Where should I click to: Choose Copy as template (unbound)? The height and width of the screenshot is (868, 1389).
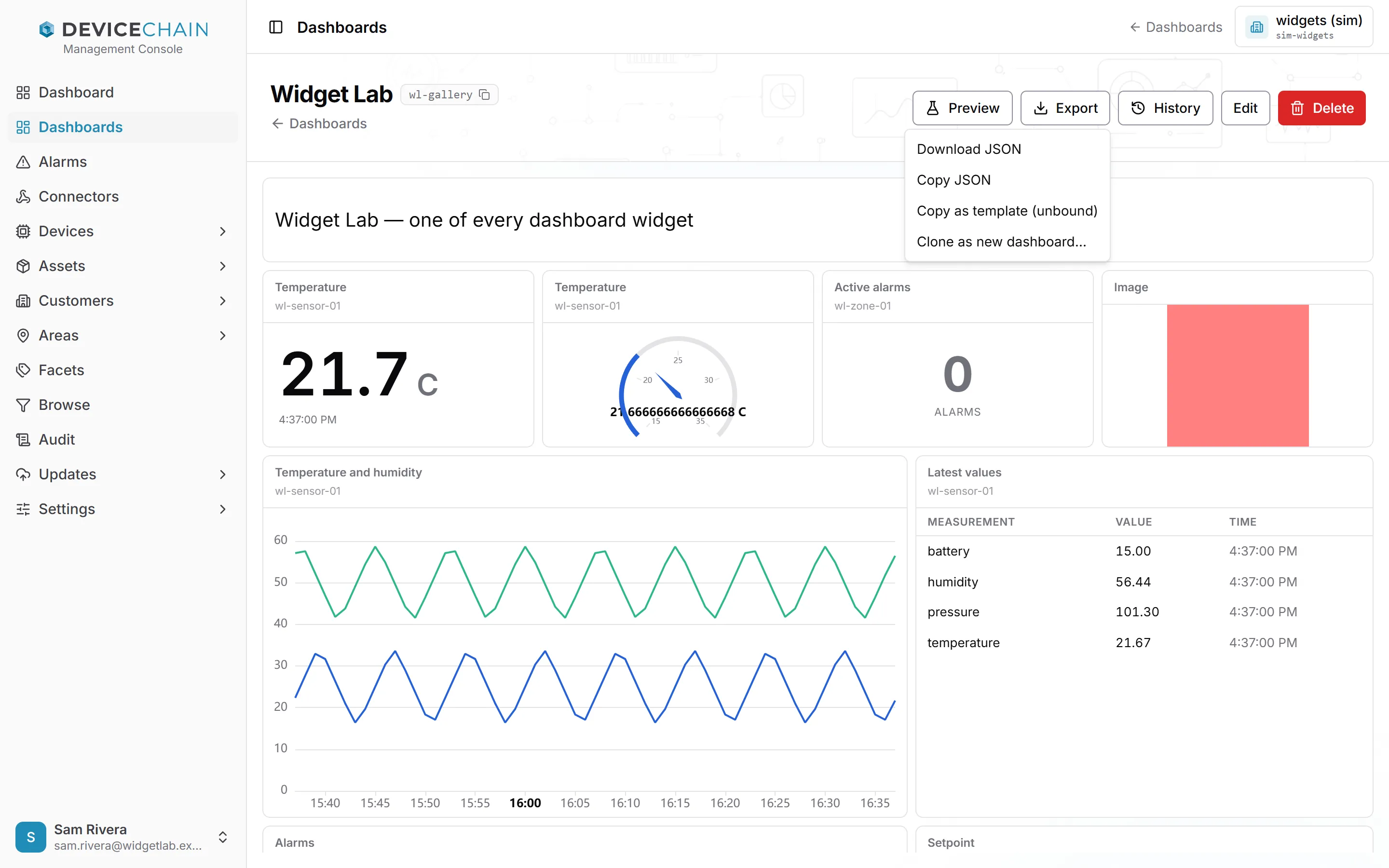(x=1007, y=211)
